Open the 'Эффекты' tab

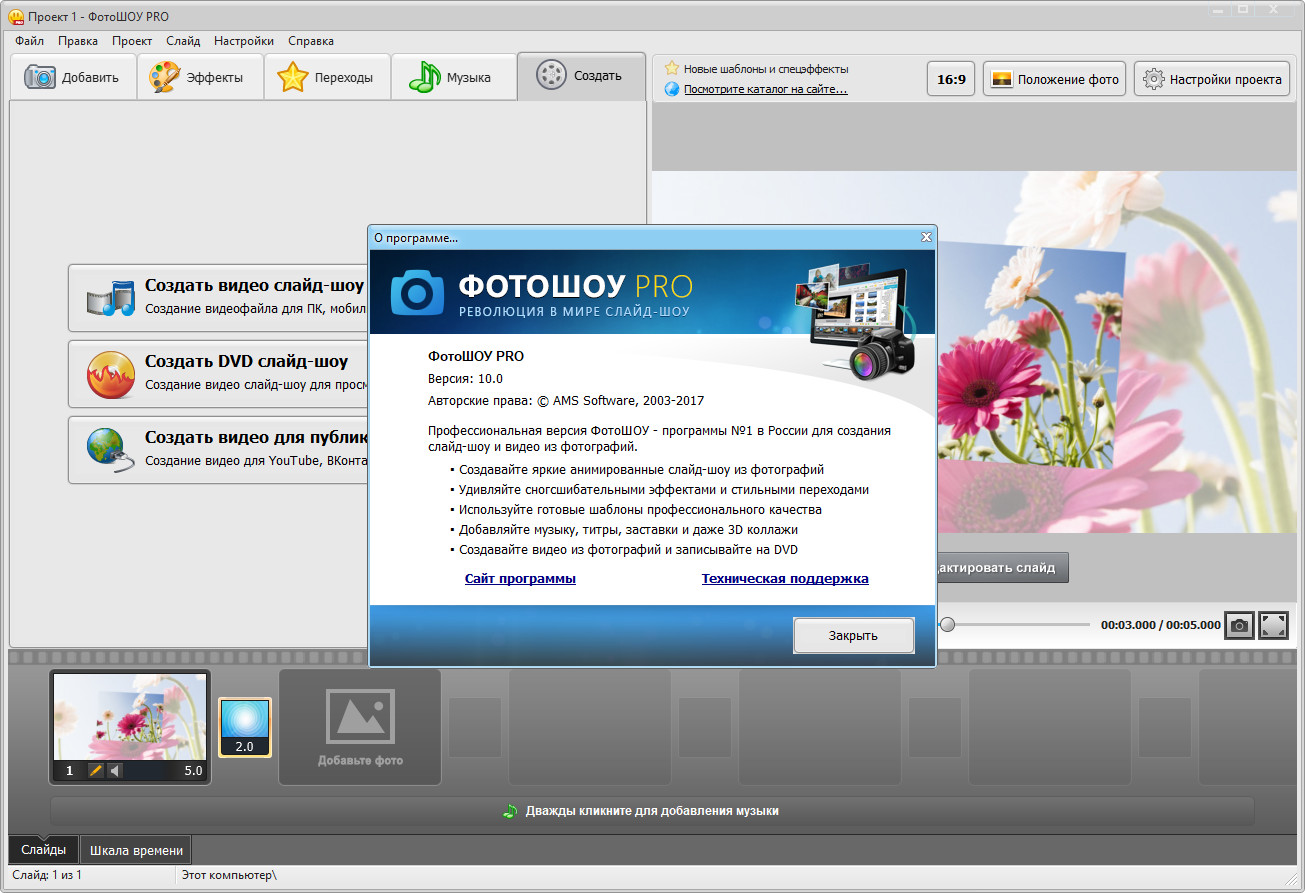pyautogui.click(x=200, y=77)
